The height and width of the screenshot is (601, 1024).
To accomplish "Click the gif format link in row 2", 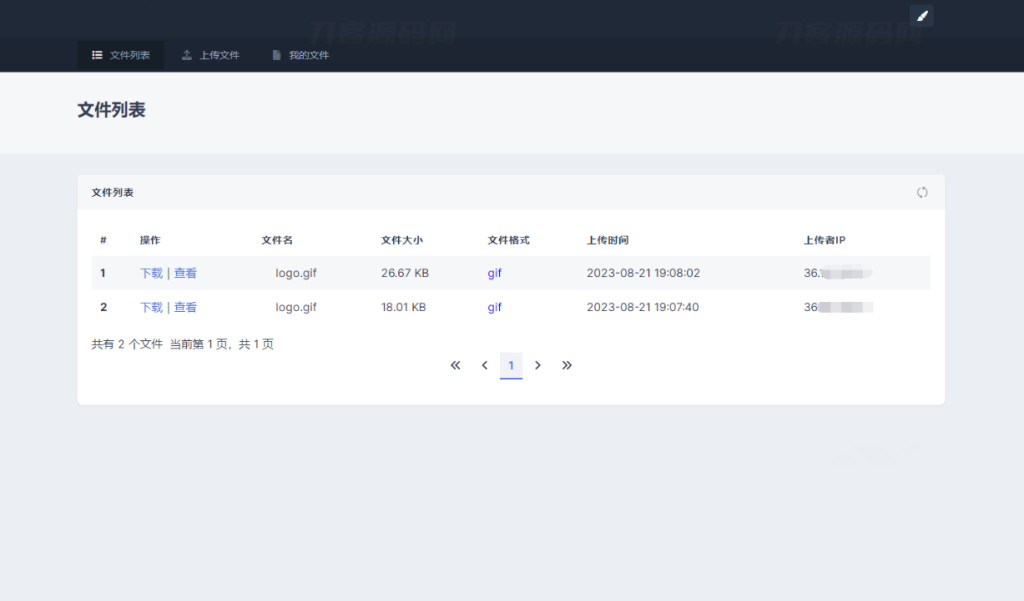I will [494, 307].
